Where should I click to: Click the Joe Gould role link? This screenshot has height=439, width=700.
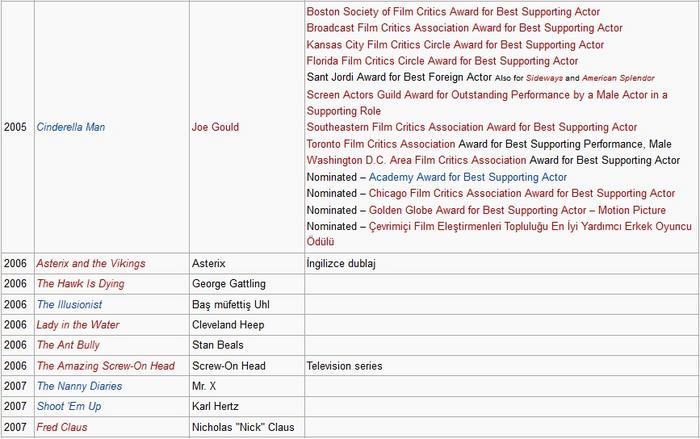[x=215, y=127]
